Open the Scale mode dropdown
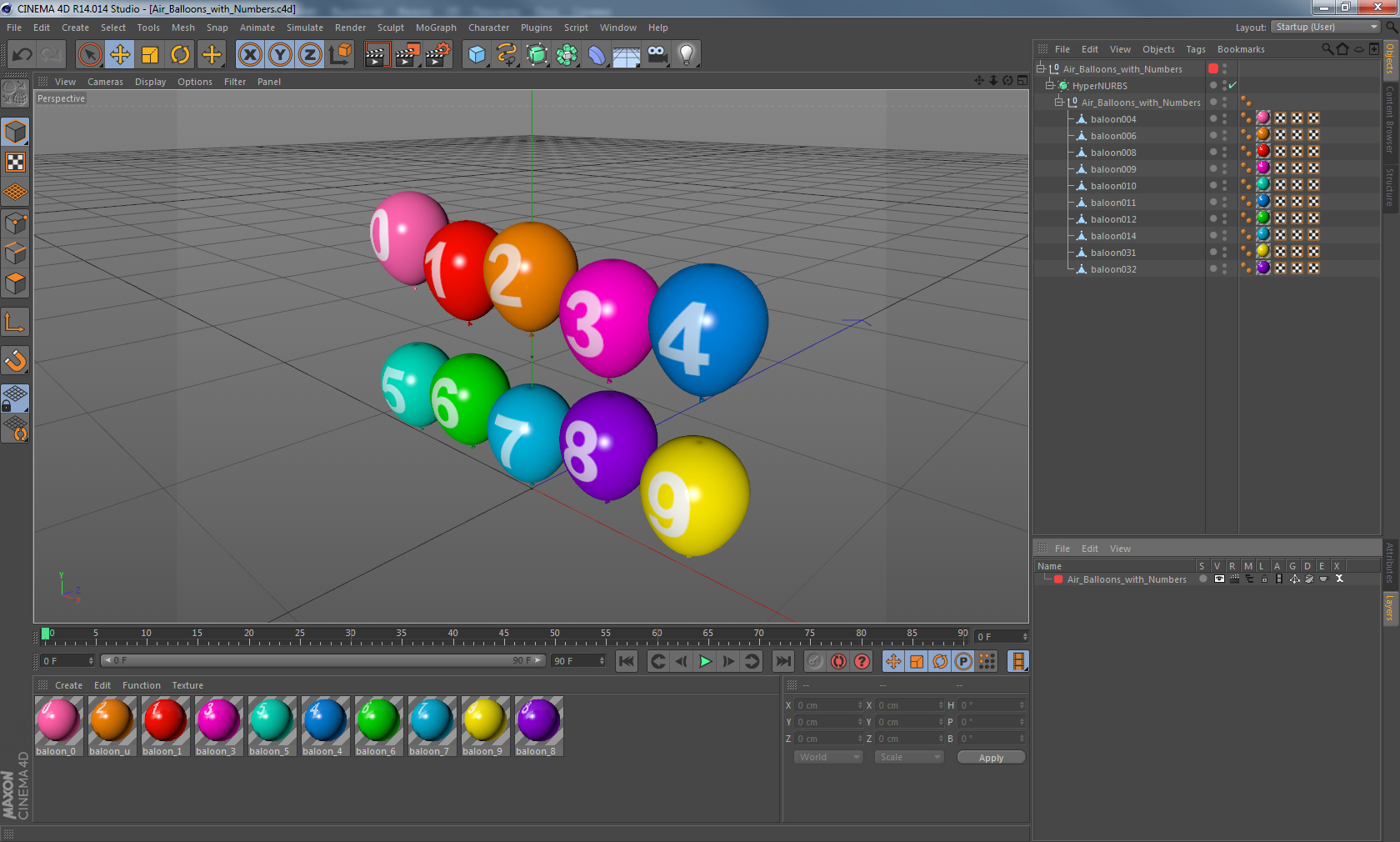 [x=909, y=757]
